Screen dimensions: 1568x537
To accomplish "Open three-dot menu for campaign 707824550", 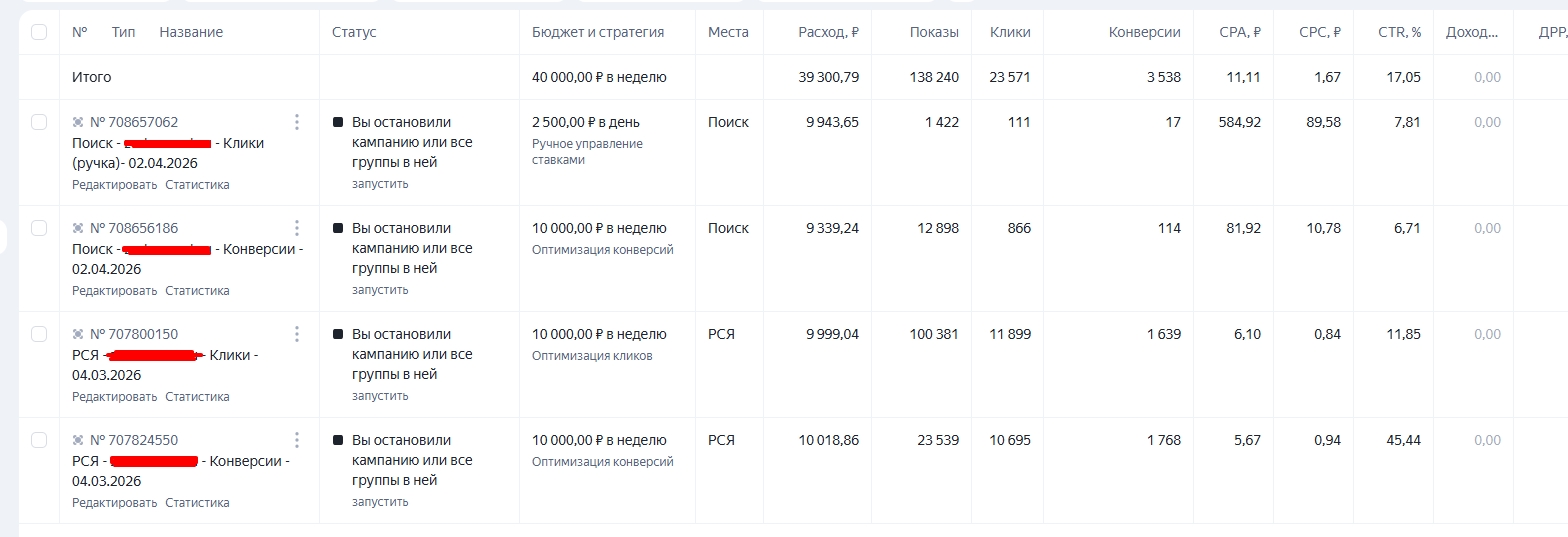I will pyautogui.click(x=297, y=440).
